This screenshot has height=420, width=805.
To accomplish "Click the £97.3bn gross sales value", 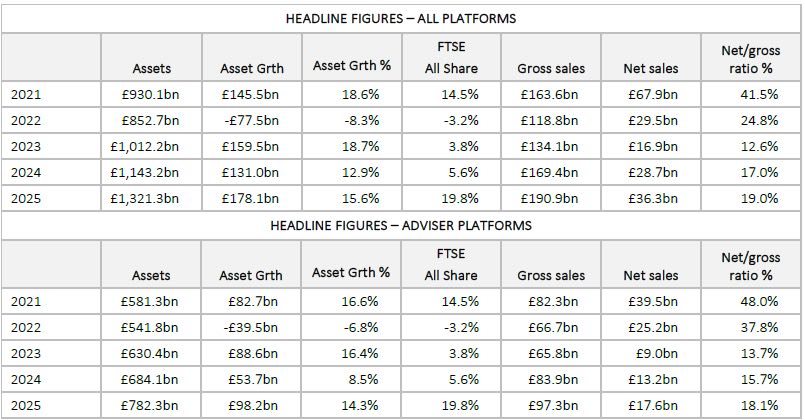I will (554, 405).
